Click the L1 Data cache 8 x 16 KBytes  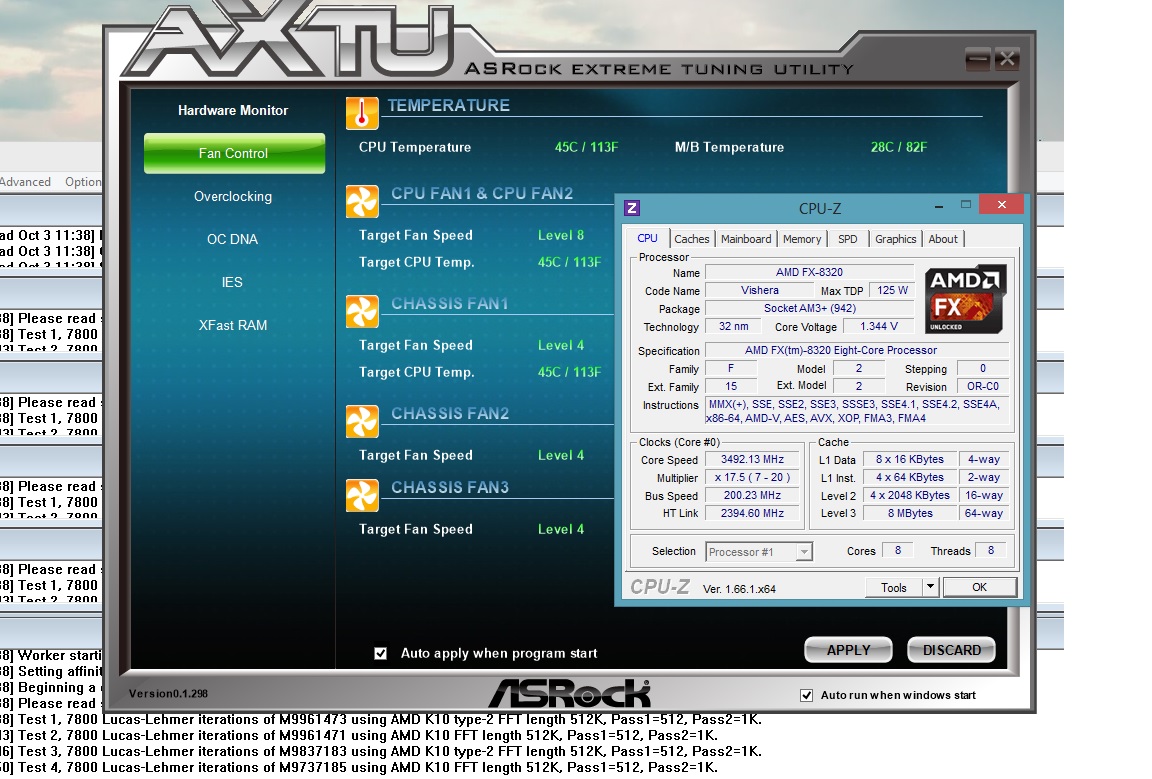pos(910,459)
